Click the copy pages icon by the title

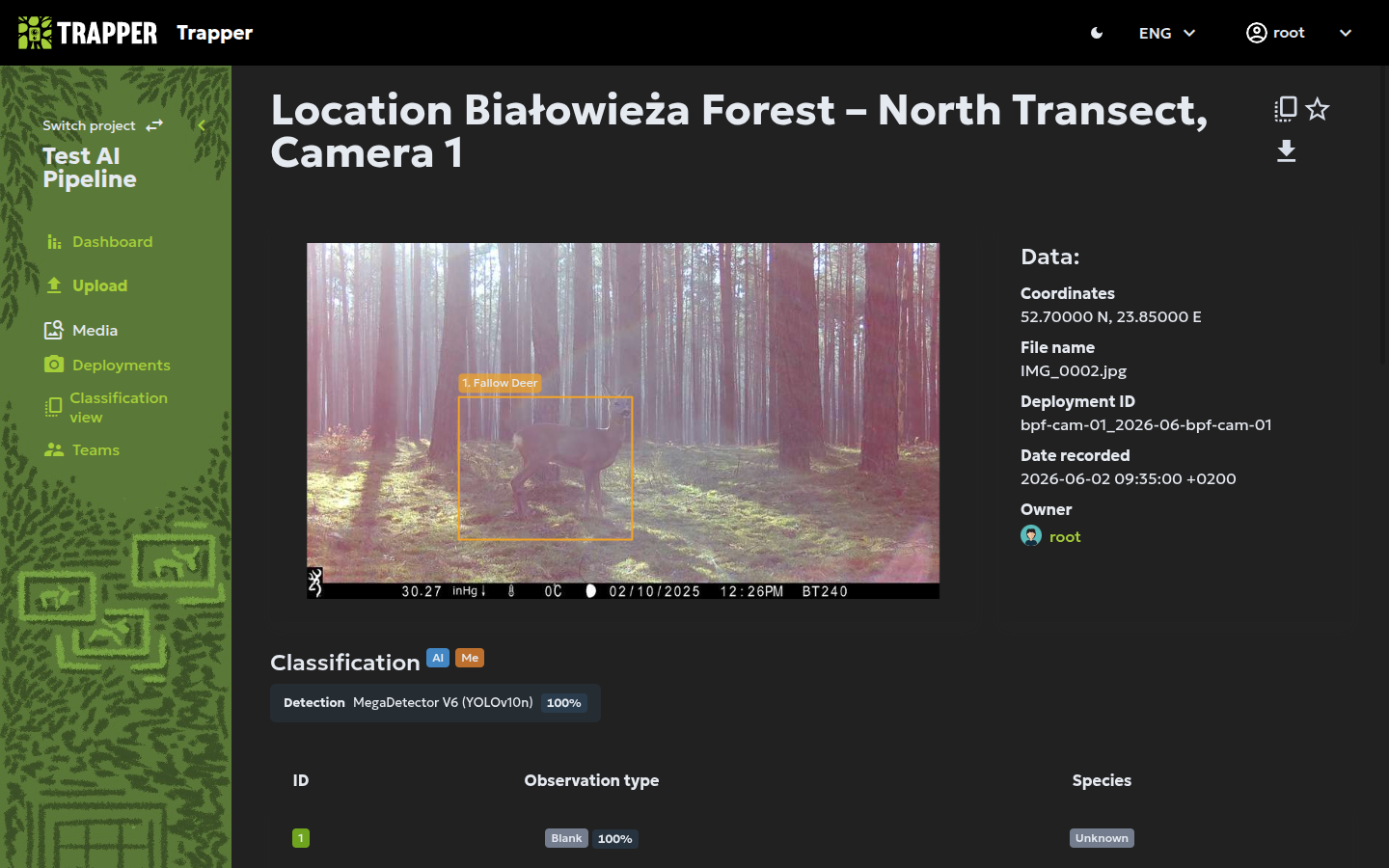point(1285,109)
